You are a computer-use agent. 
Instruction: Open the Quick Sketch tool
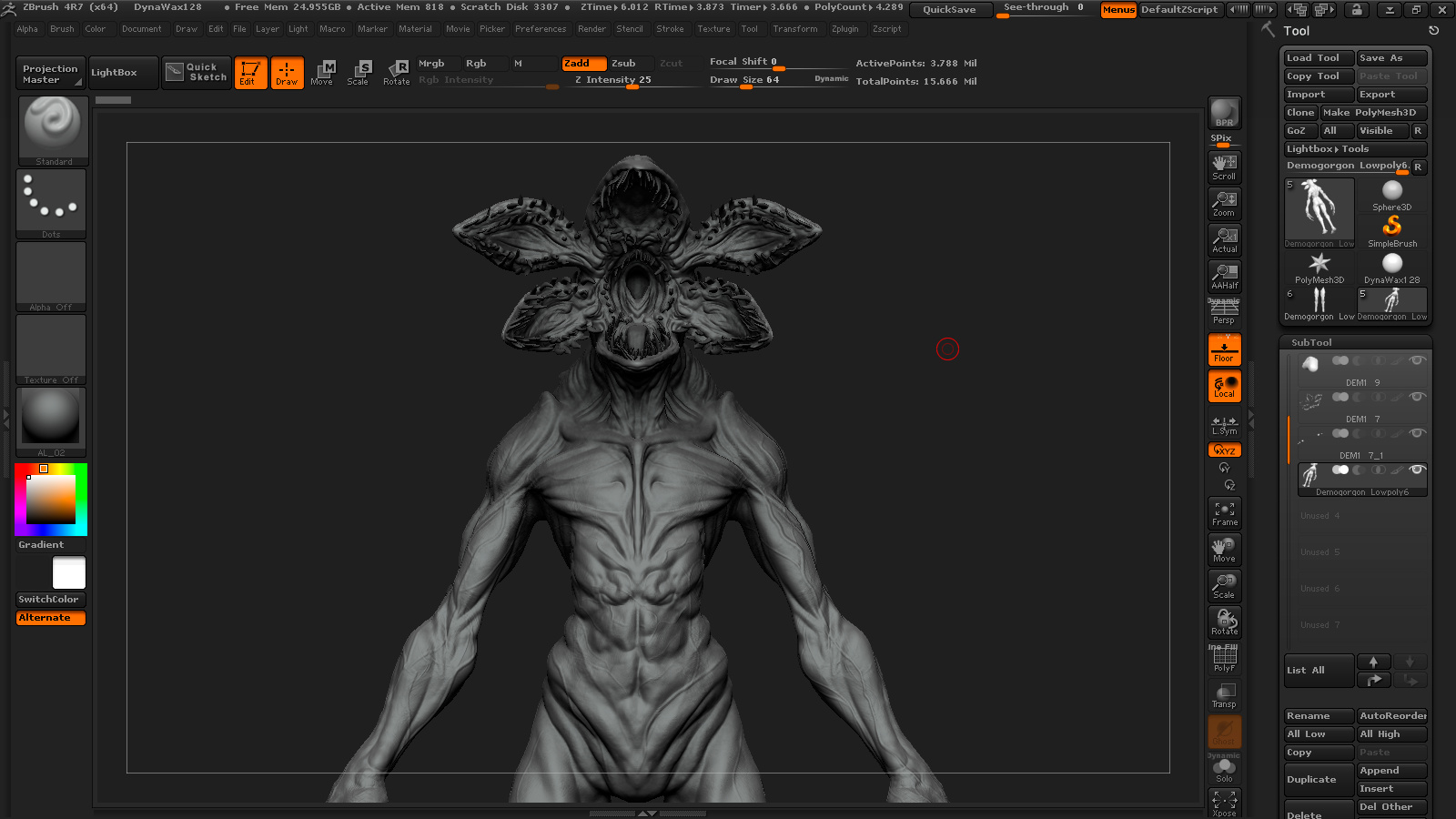tap(197, 72)
